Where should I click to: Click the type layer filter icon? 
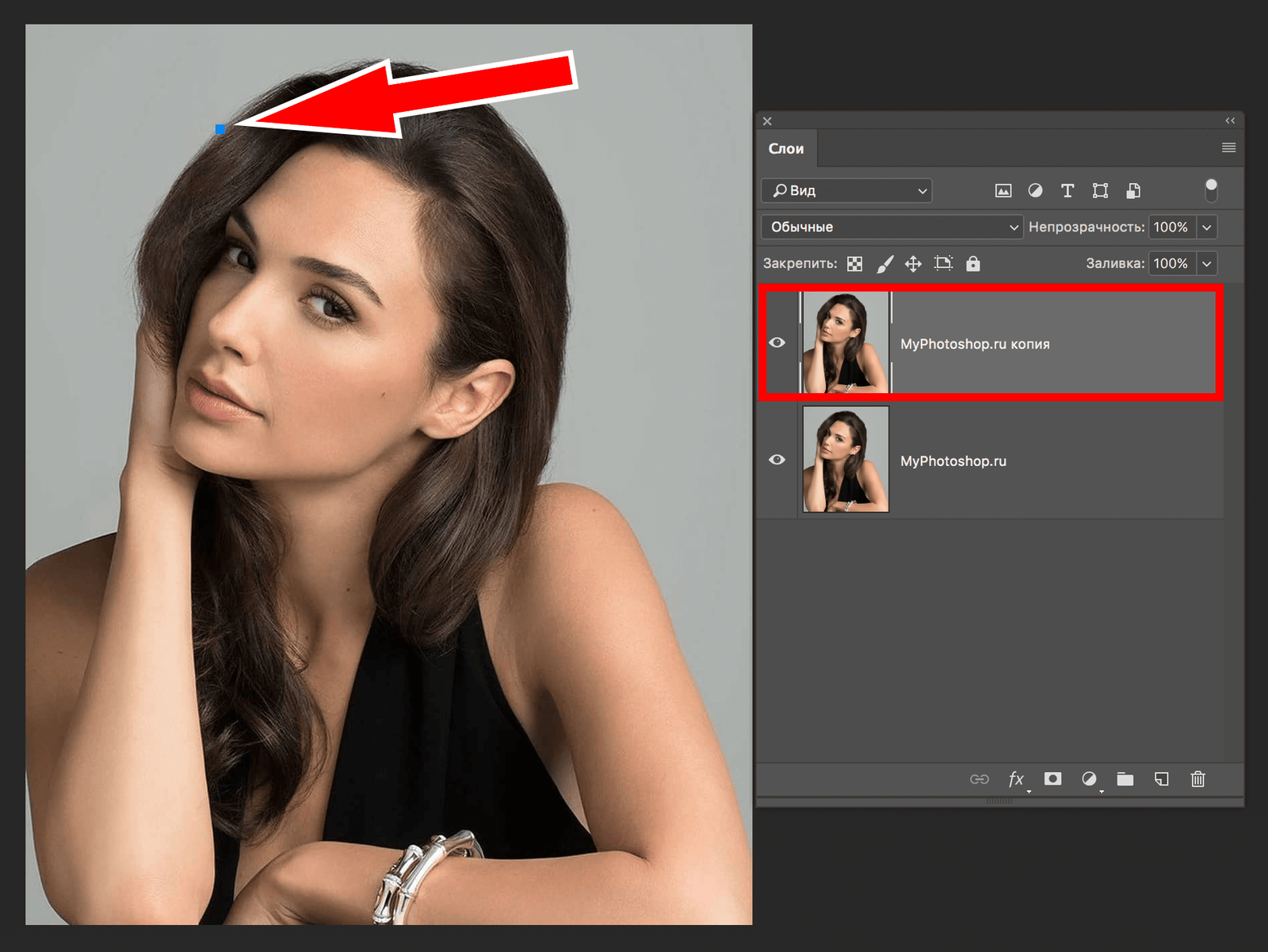[x=1067, y=191]
